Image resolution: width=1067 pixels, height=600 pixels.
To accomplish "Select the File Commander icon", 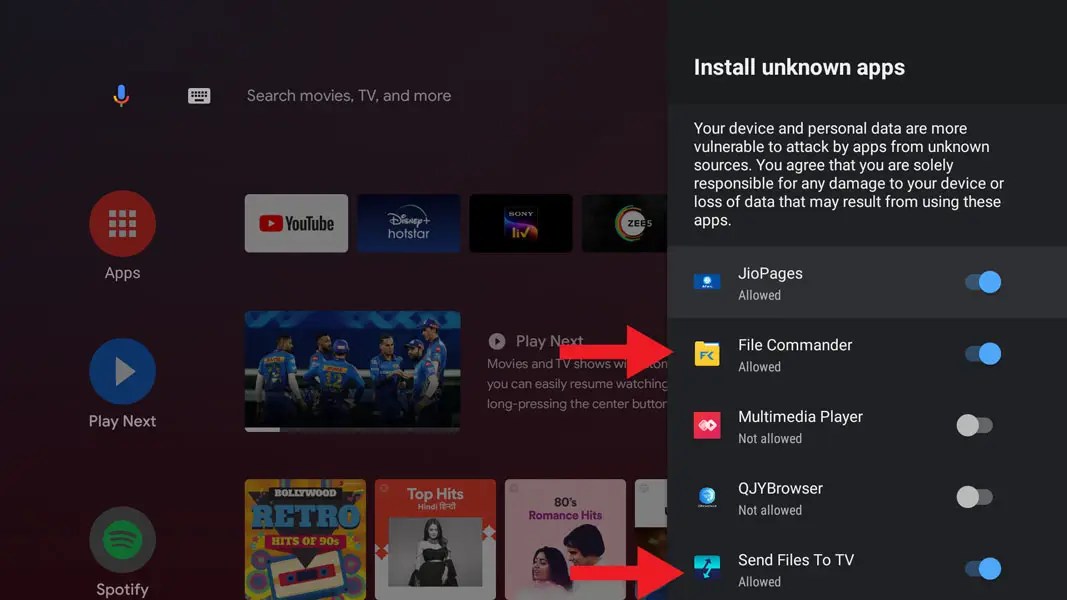I will [x=708, y=353].
